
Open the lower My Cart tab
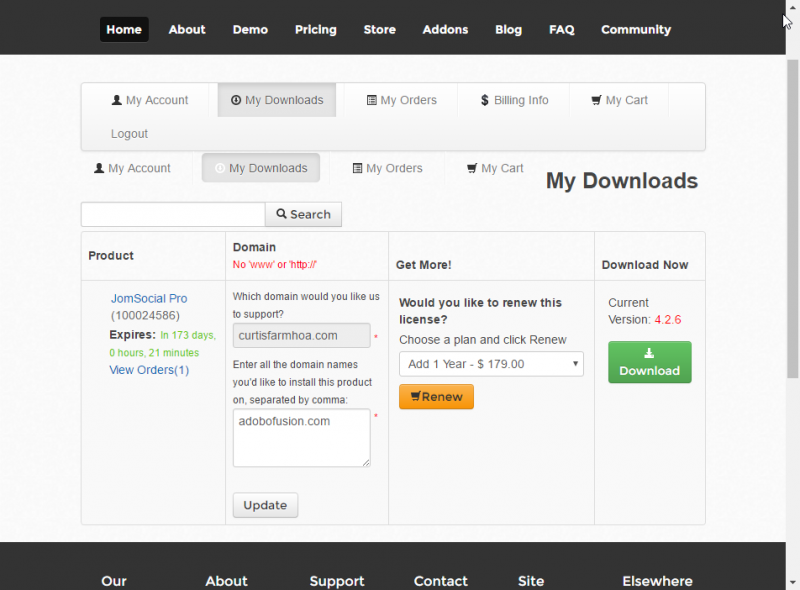click(495, 168)
